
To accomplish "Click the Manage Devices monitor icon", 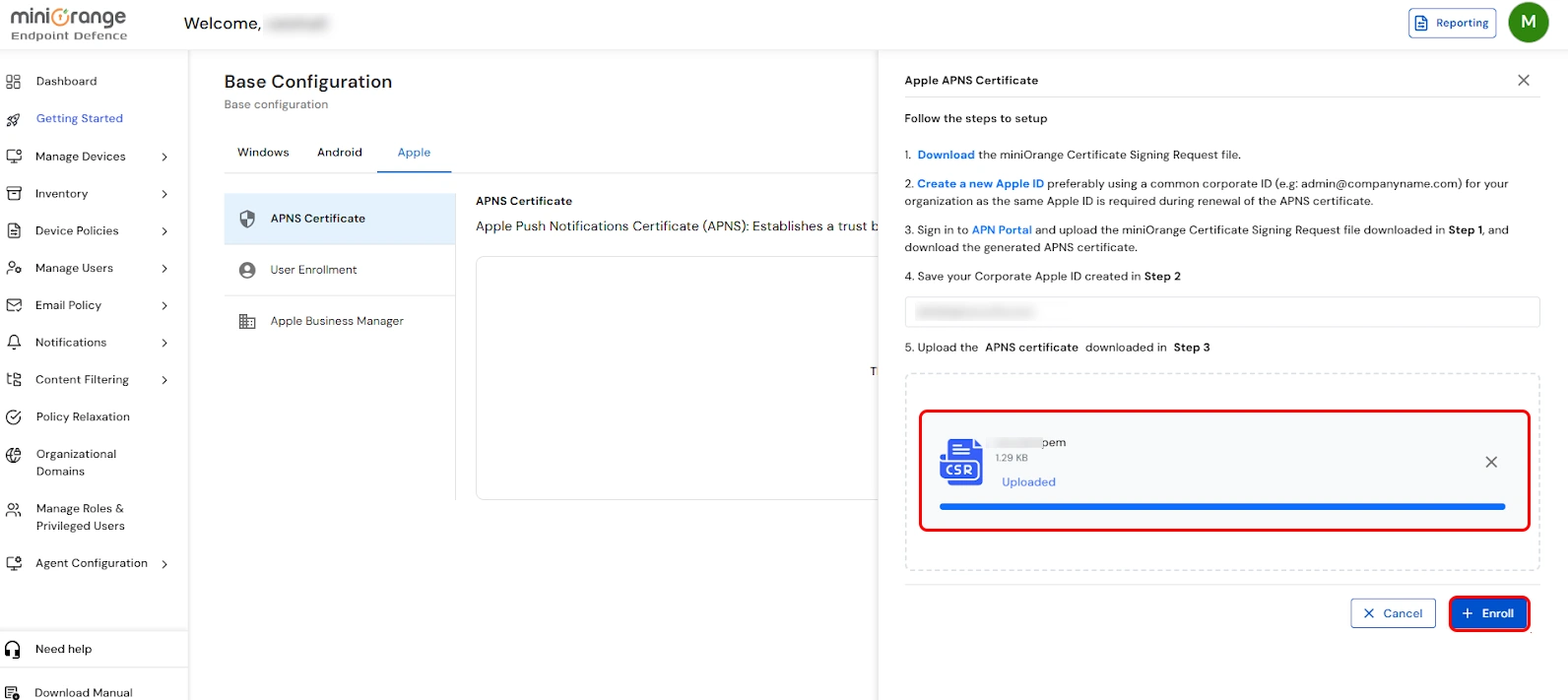I will 14,157.
